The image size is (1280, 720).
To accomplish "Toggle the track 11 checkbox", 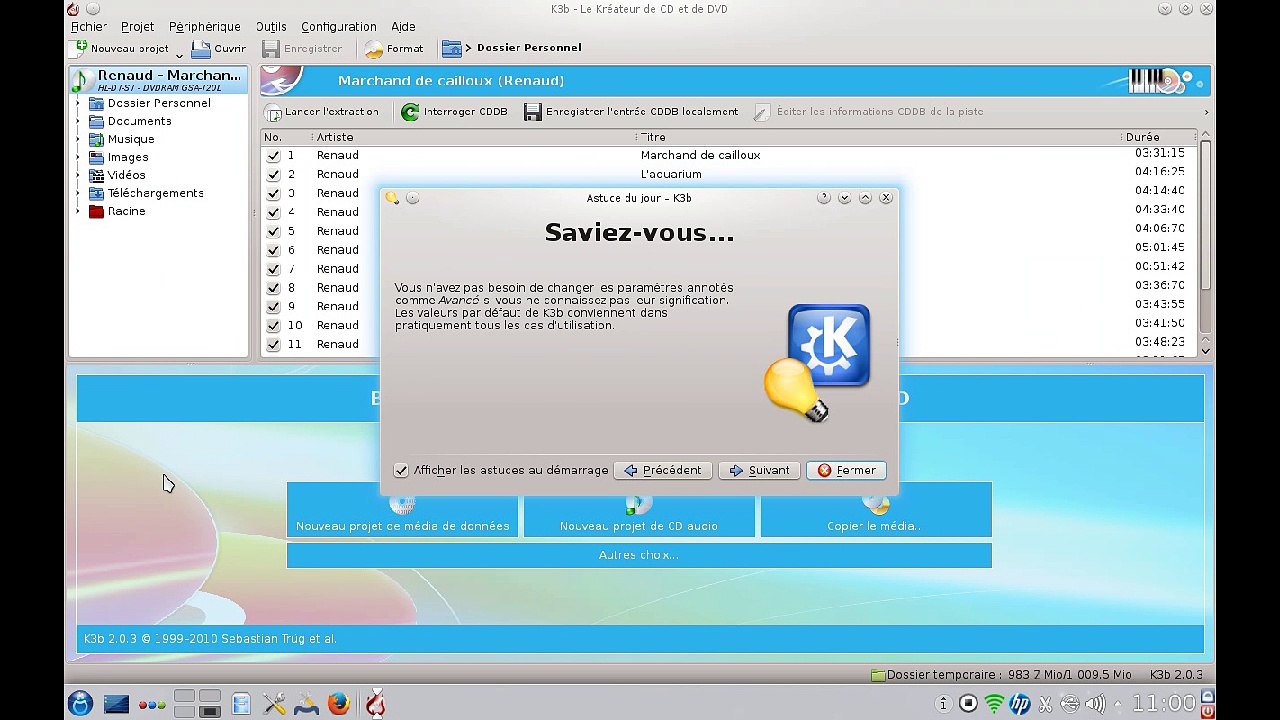I will [x=273, y=344].
